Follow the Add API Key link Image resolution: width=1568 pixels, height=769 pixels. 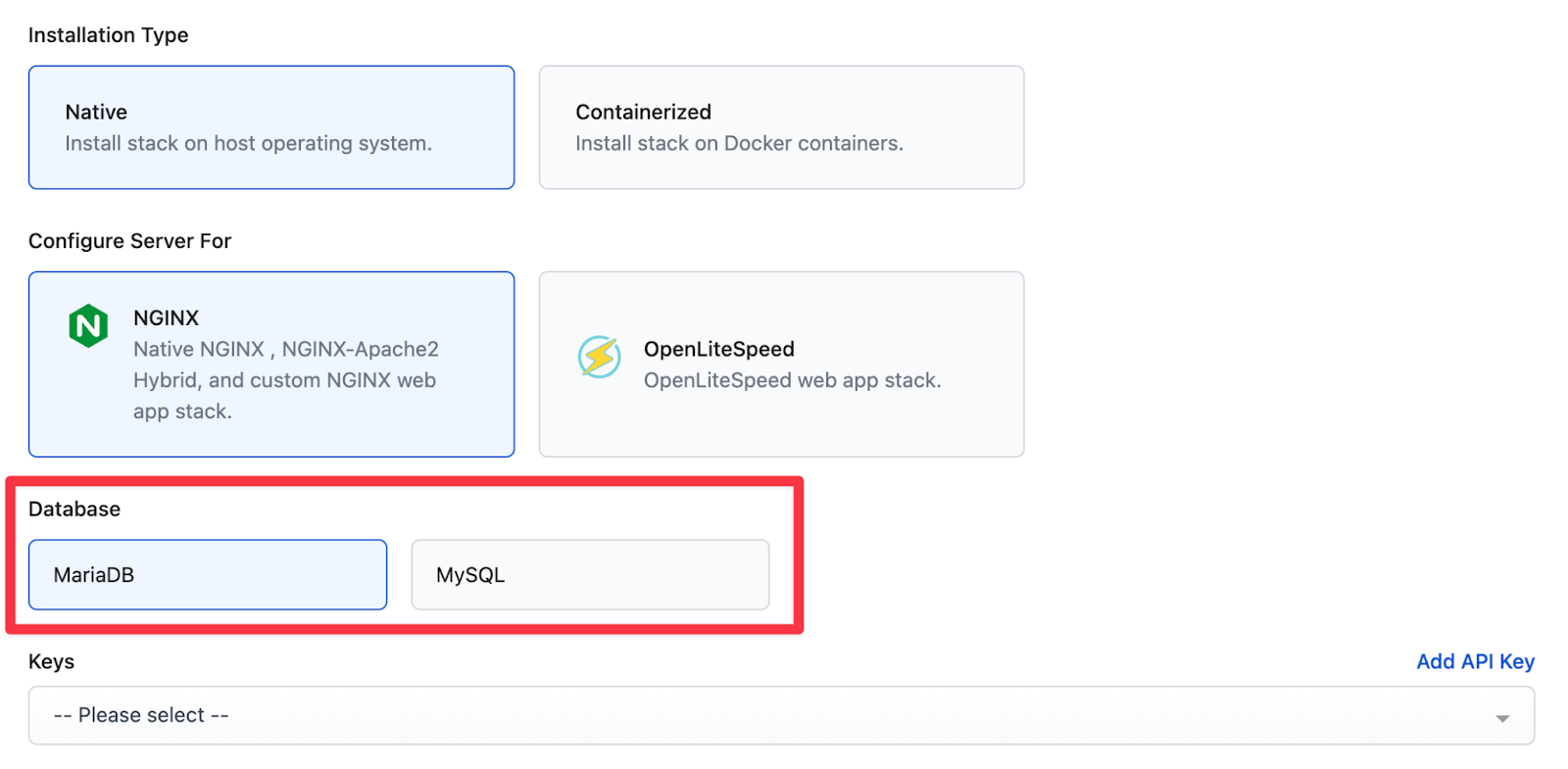[1475, 661]
